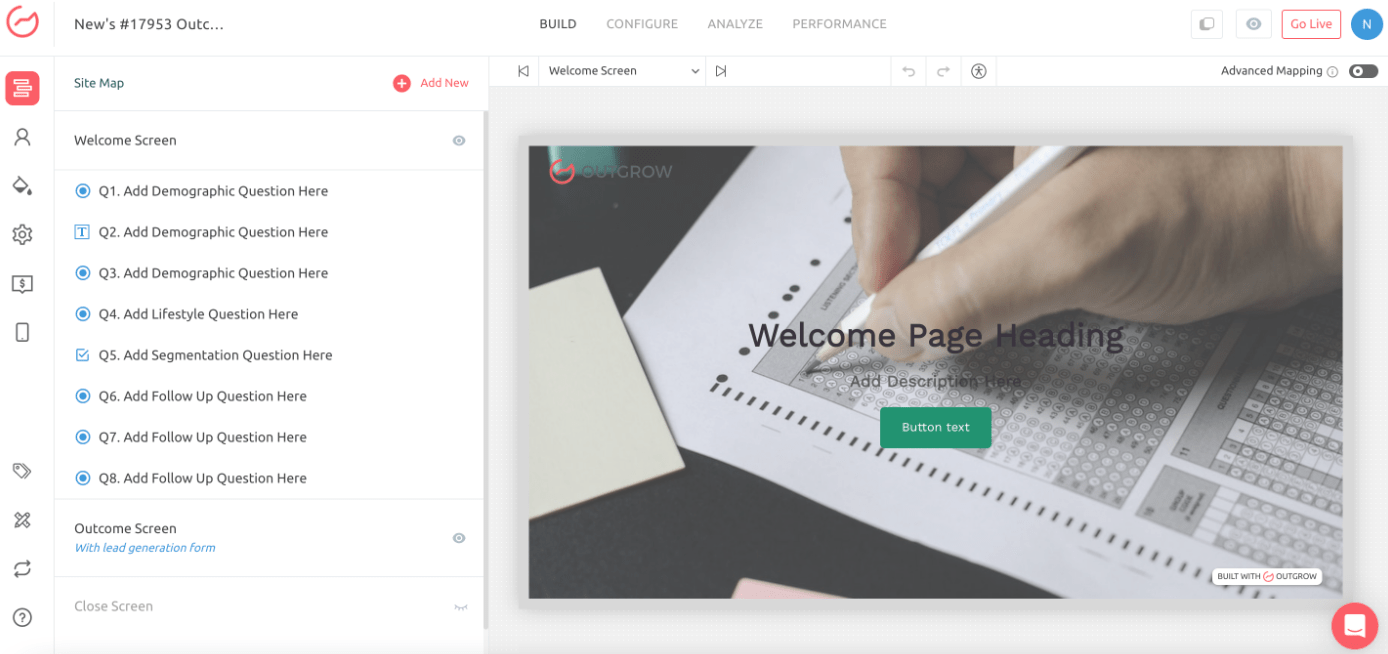
Task: Go to previous screen using arrow
Action: [x=523, y=71]
